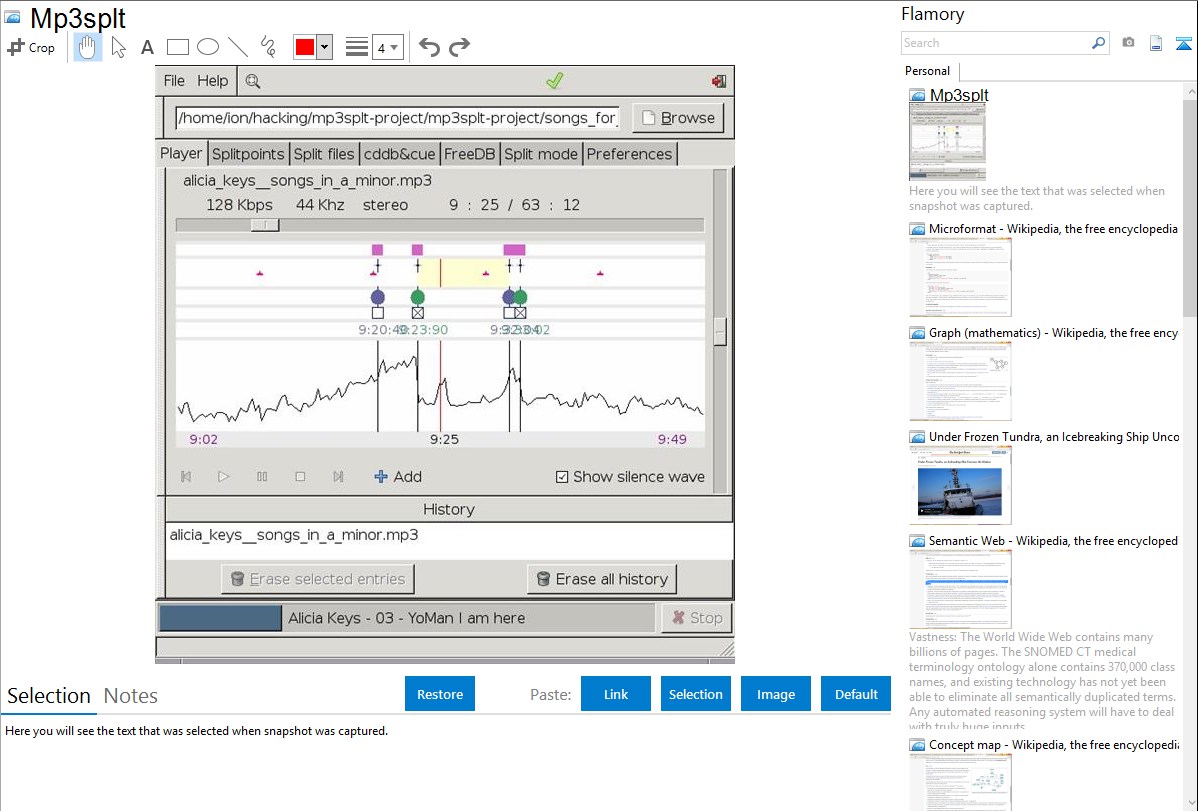The image size is (1198, 811).
Task: Open the Personal tab
Action: point(927,71)
